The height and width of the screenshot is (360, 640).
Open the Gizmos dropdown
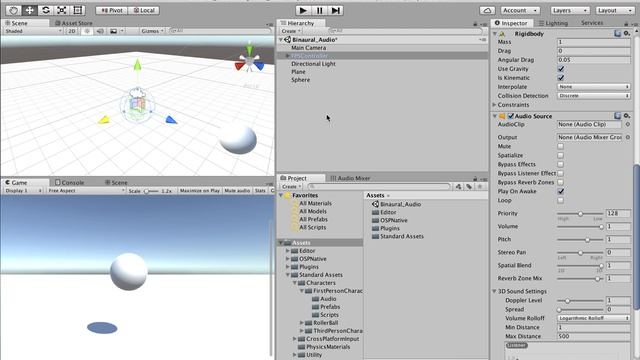click(152, 31)
